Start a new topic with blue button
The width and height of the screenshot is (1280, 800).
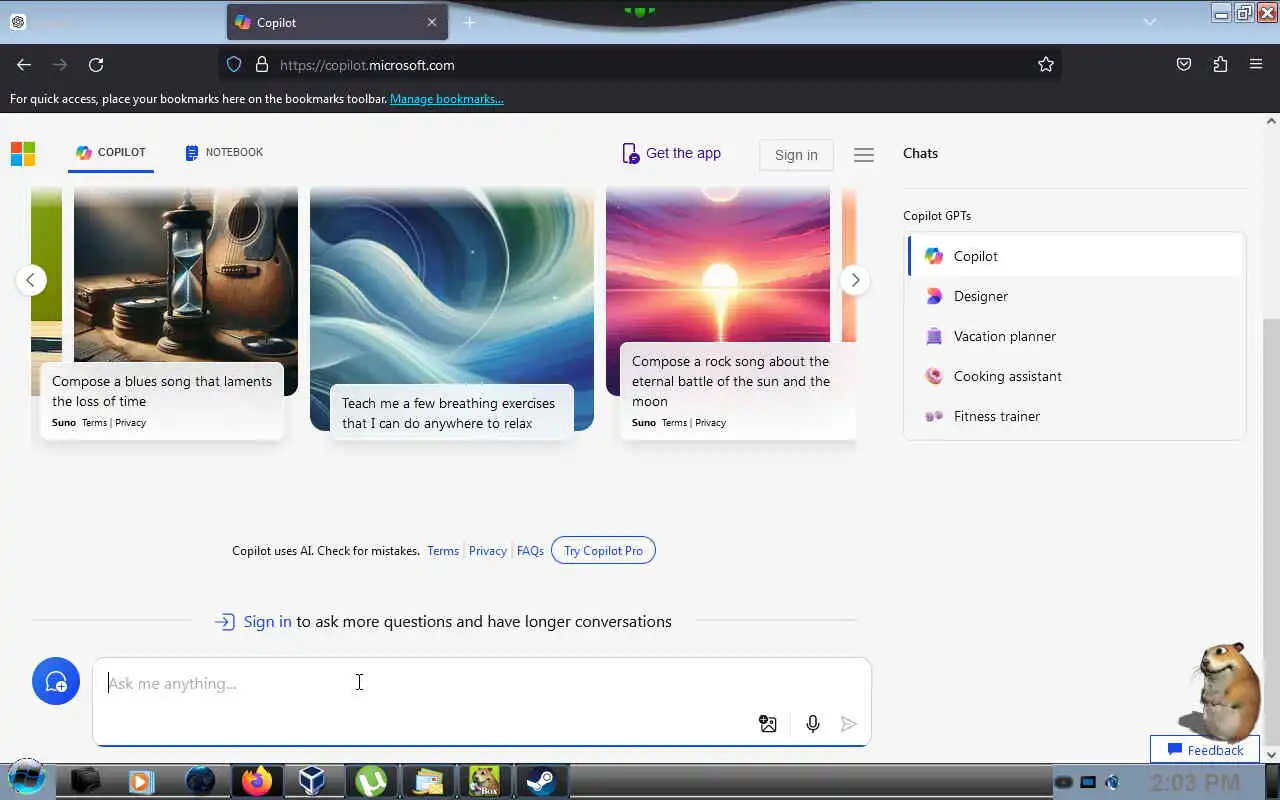click(x=56, y=681)
